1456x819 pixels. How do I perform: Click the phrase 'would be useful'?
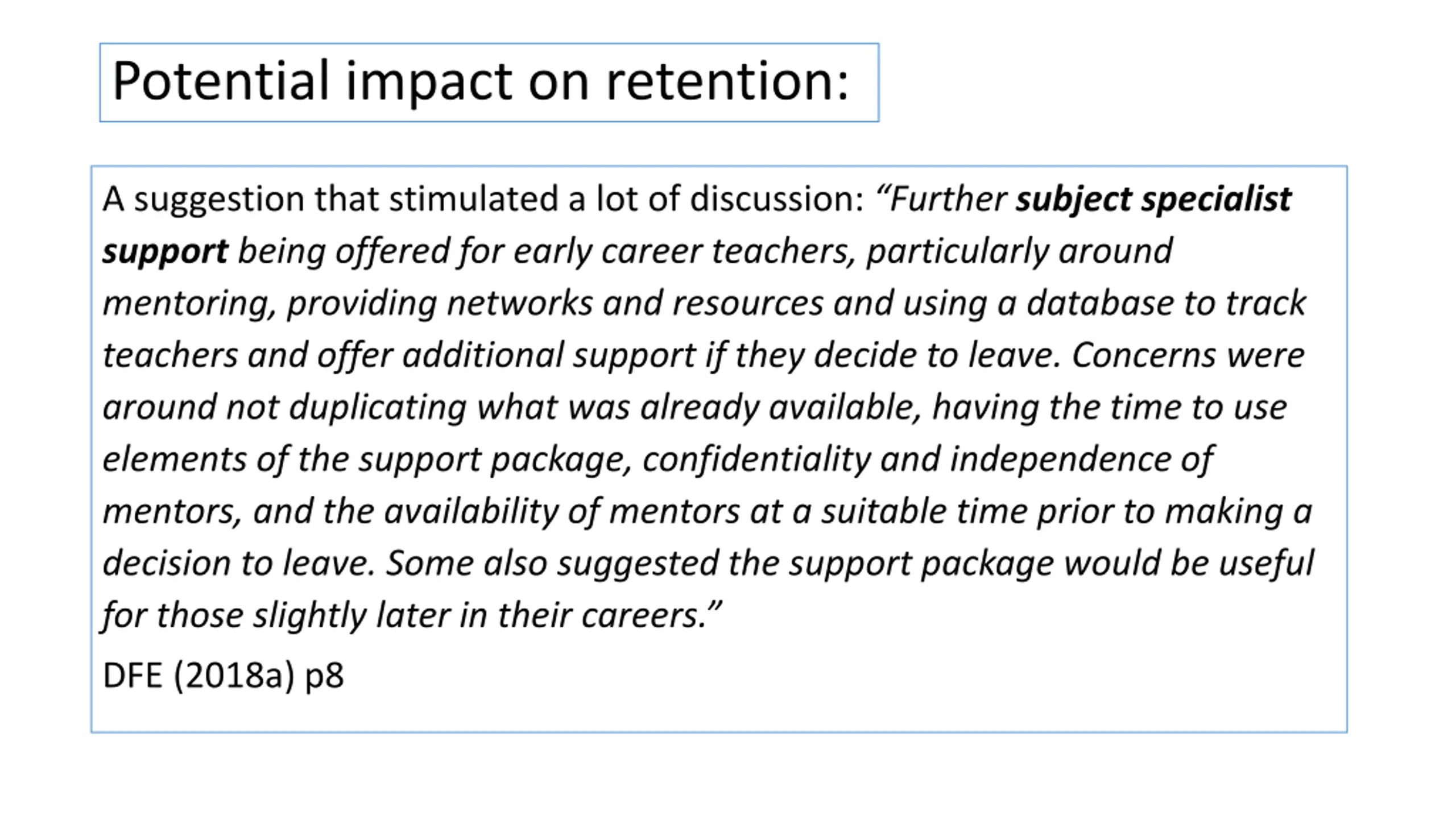pyautogui.click(x=1189, y=563)
